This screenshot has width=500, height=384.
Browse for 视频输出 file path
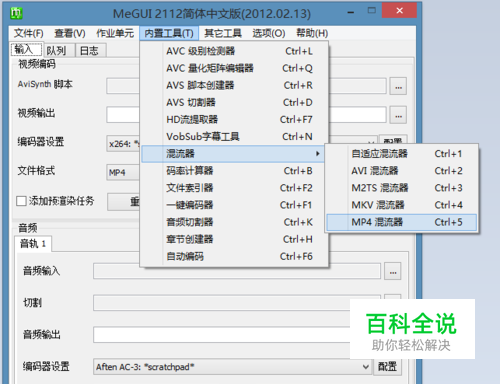coord(398,115)
